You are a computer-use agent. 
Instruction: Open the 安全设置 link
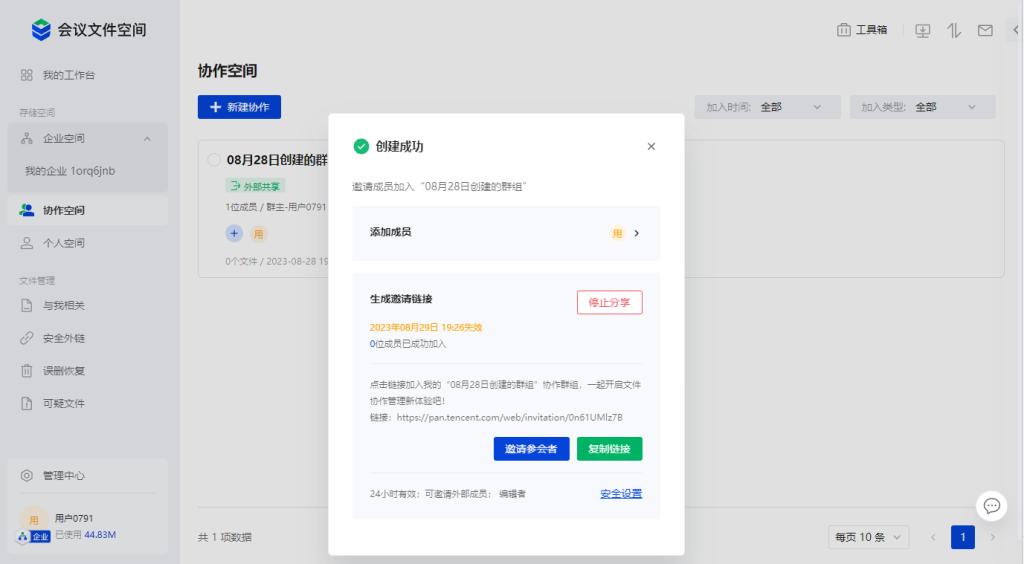[621, 494]
